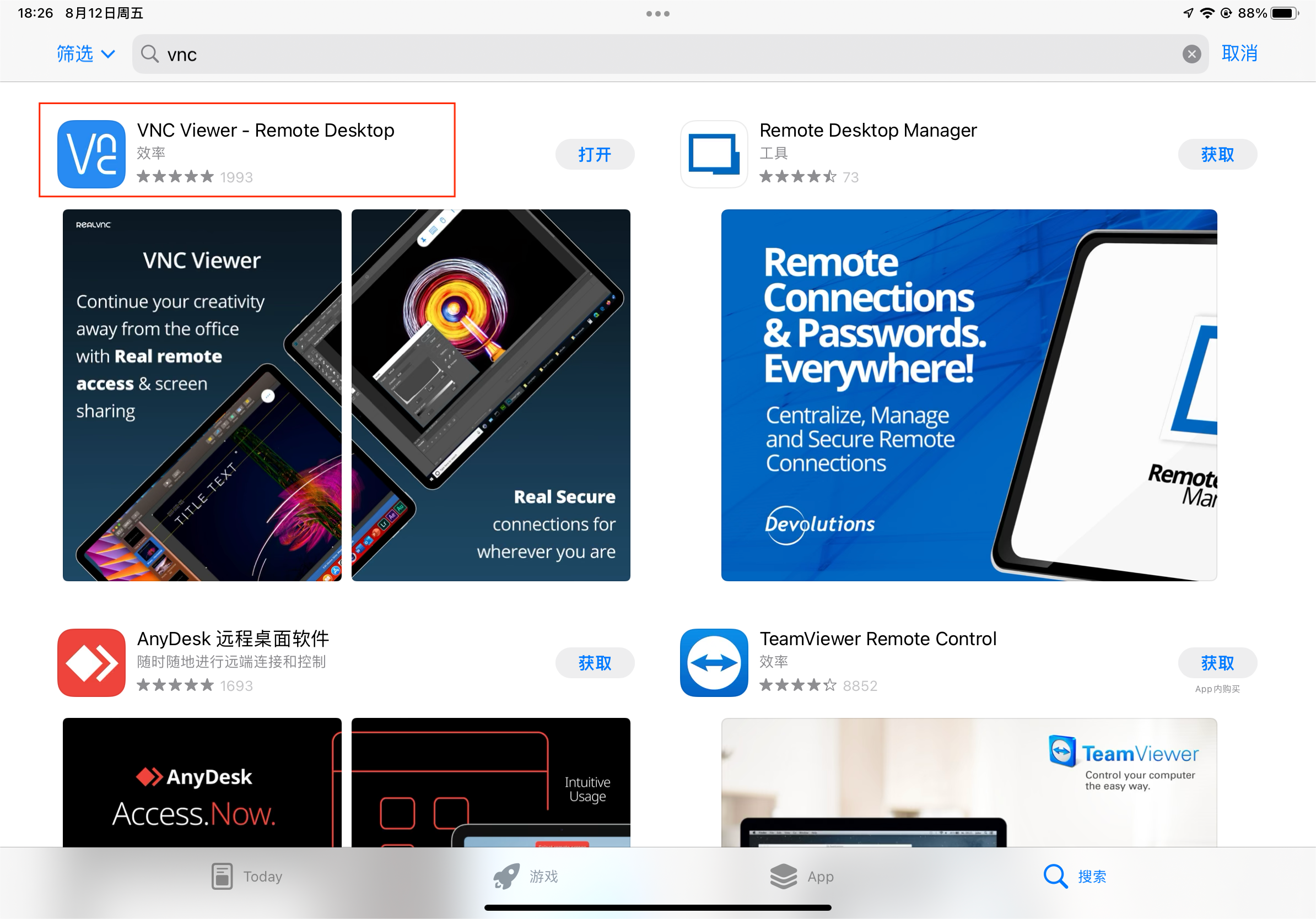Screen dimensions: 1316x919
Task: Clear the search field with X icon
Action: click(1191, 54)
